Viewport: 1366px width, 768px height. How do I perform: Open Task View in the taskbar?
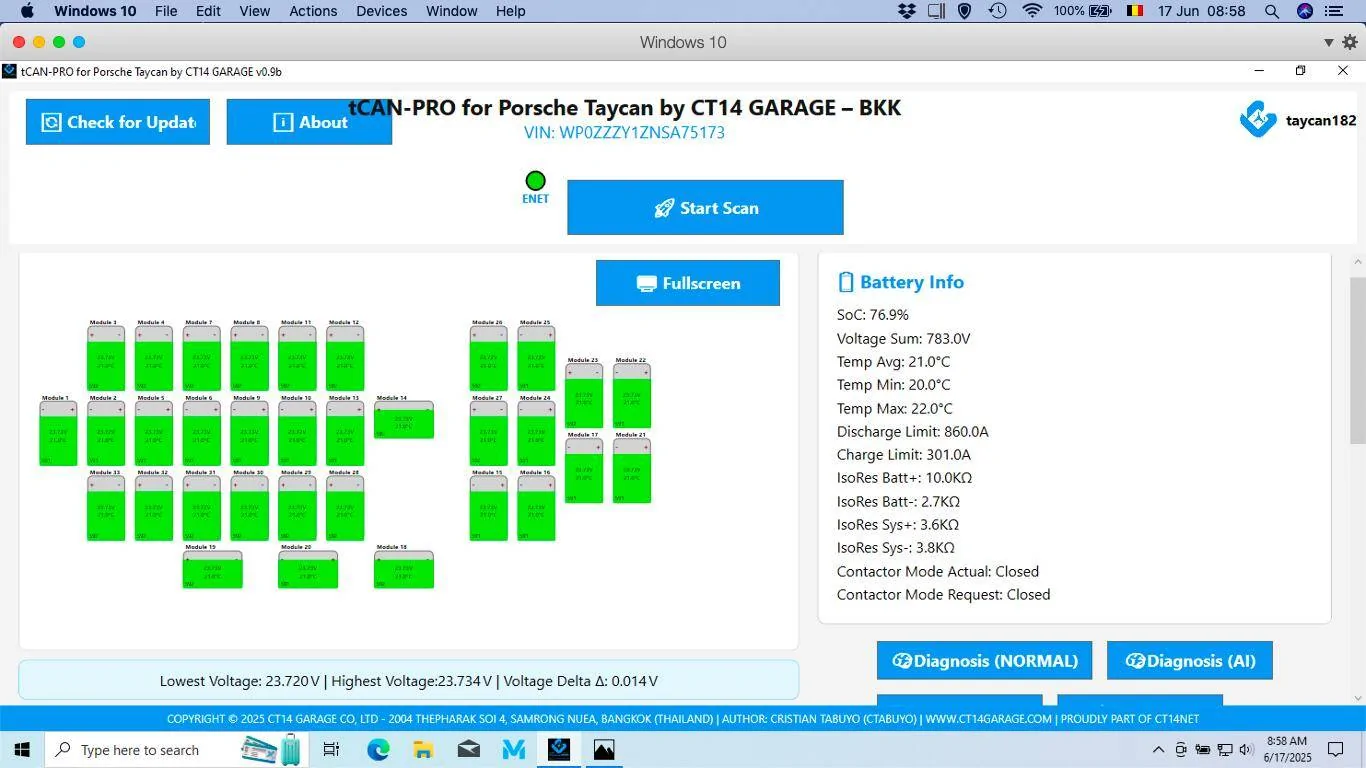click(x=331, y=749)
